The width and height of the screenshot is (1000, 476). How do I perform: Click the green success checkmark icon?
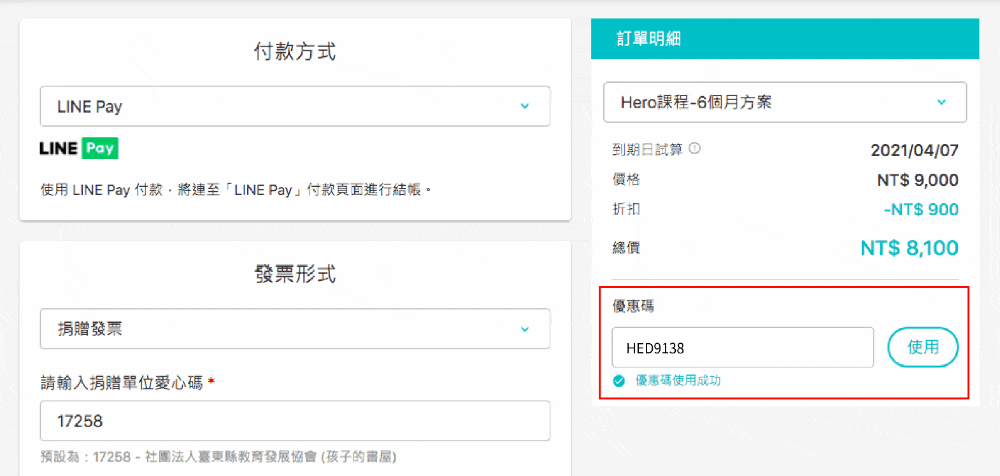pos(619,381)
